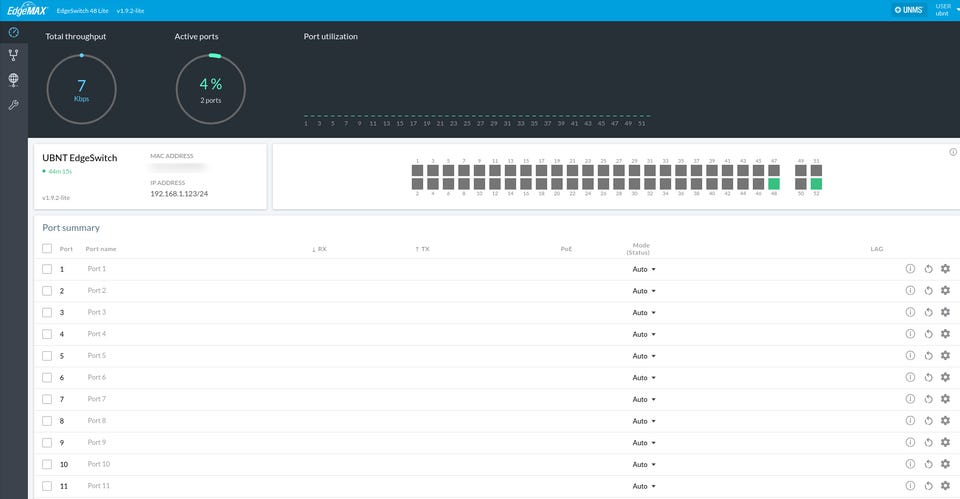Sort the table by TX column
The image size is (960, 499).
422,249
